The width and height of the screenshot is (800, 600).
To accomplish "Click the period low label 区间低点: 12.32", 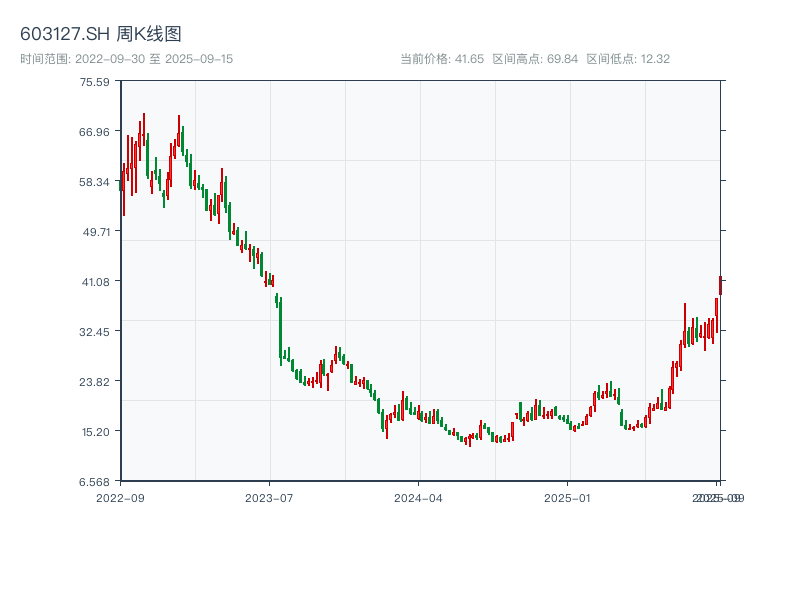I will pyautogui.click(x=628, y=59).
